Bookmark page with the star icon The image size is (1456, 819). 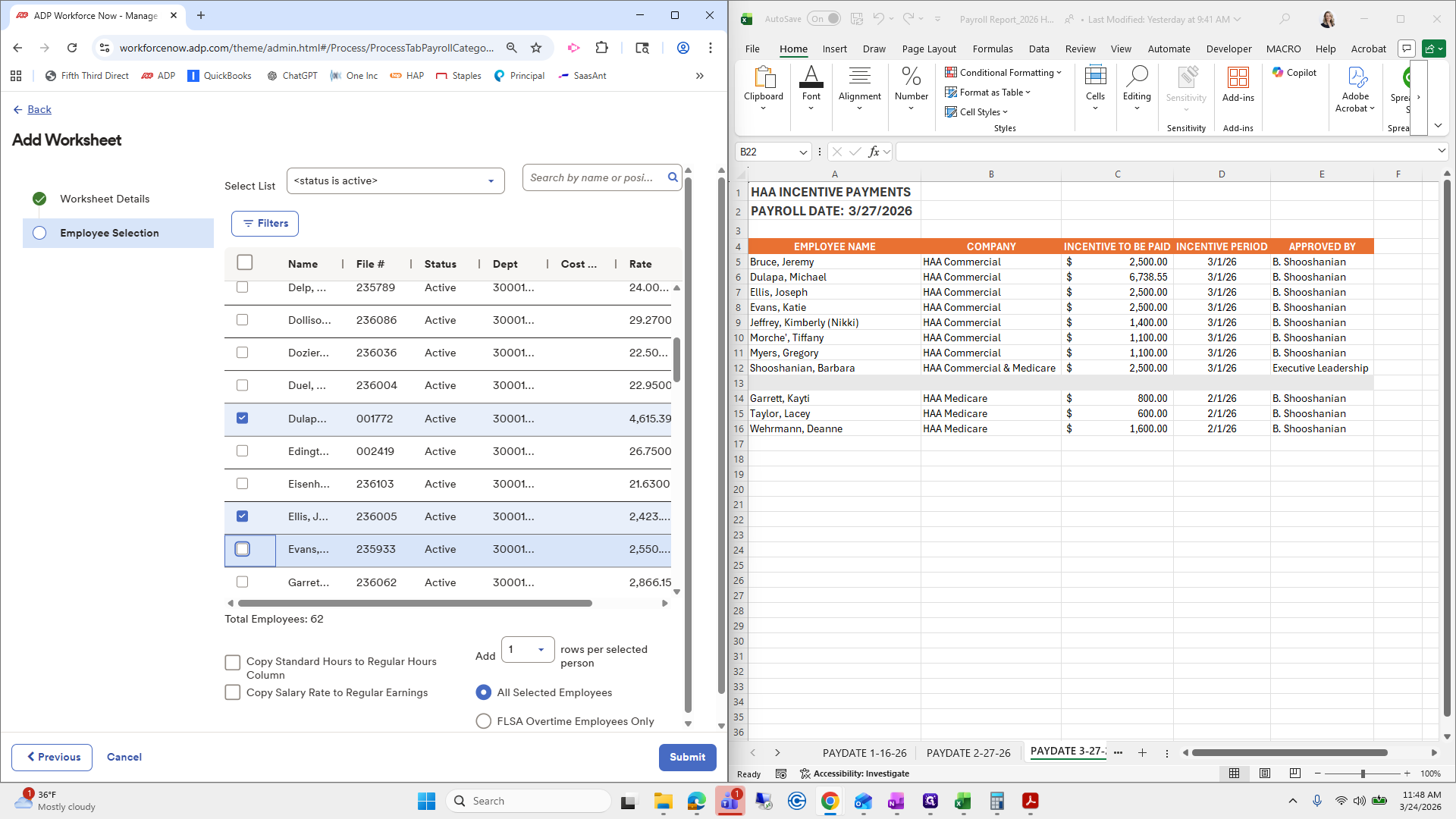[536, 48]
